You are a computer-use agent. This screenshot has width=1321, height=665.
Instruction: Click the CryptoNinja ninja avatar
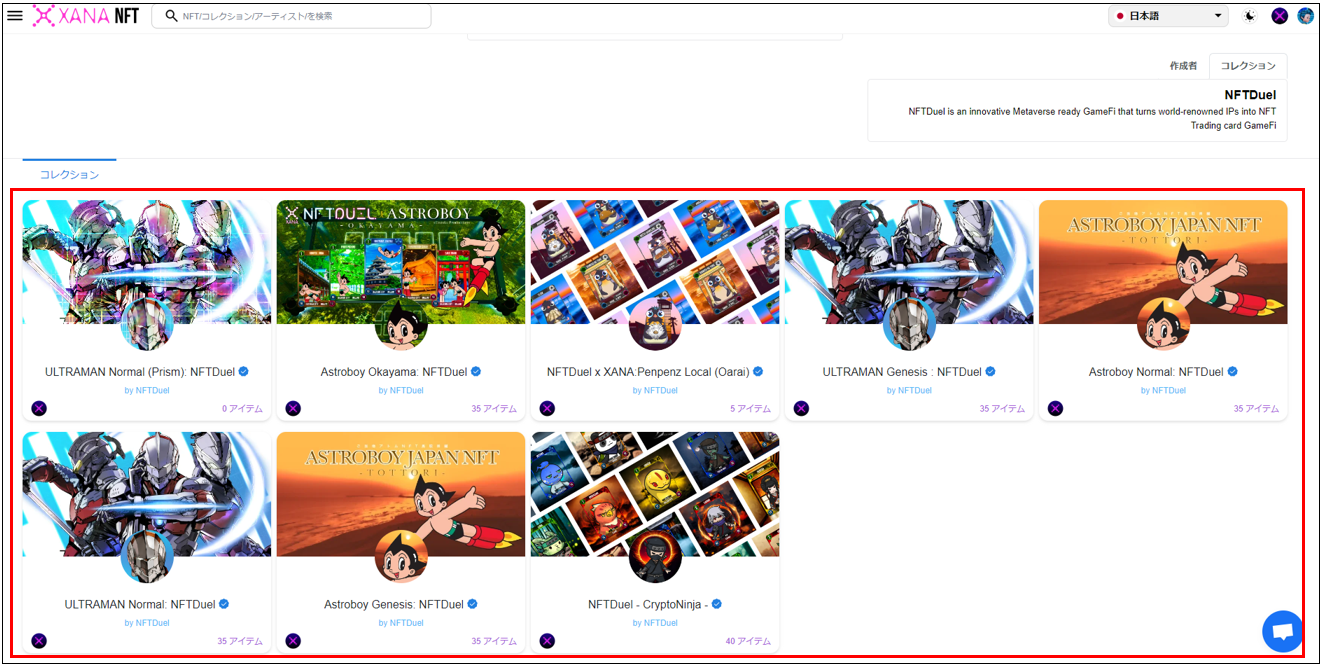(655, 556)
